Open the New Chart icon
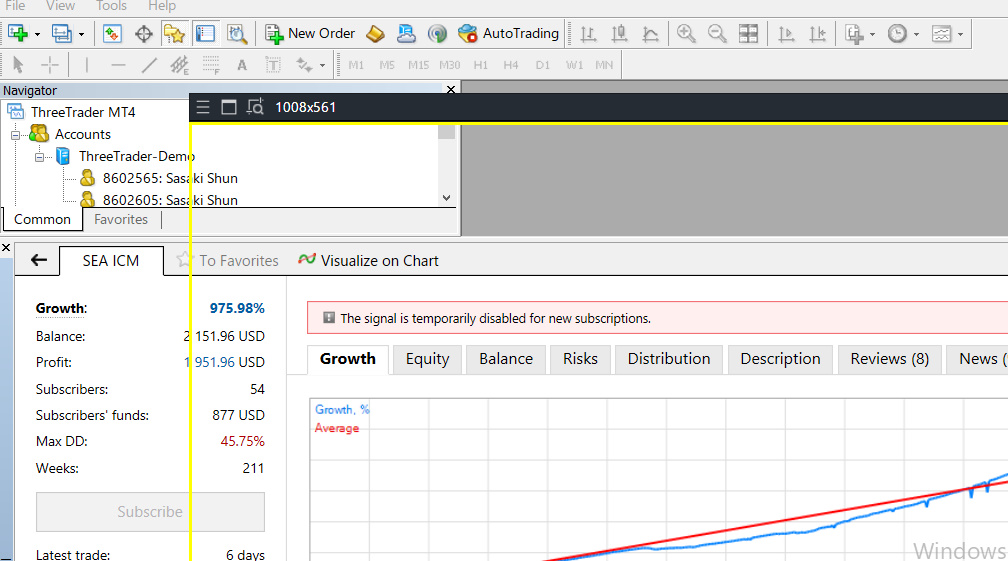Screen dimensions: 1008x561 (x=17, y=33)
